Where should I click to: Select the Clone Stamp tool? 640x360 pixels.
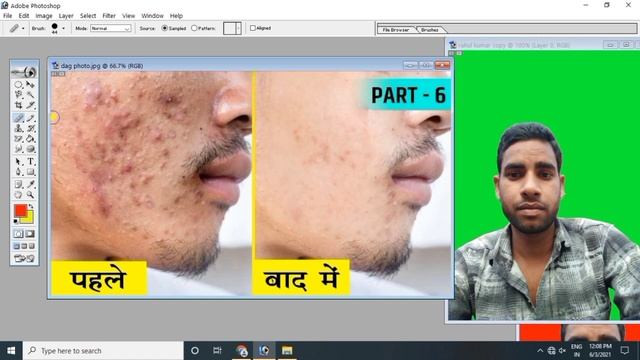[18, 128]
